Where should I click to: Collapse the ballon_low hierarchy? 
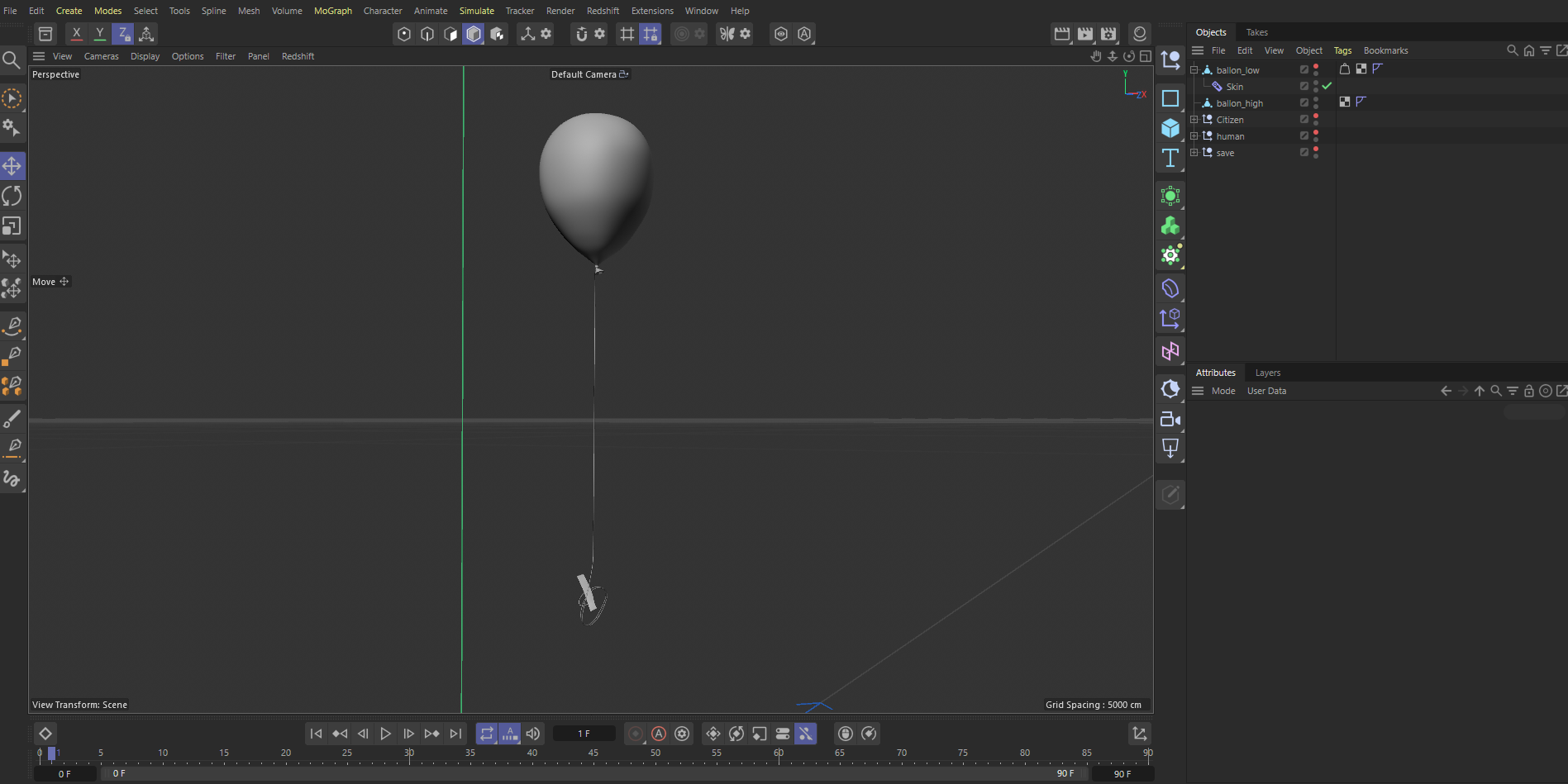pyautogui.click(x=1194, y=70)
